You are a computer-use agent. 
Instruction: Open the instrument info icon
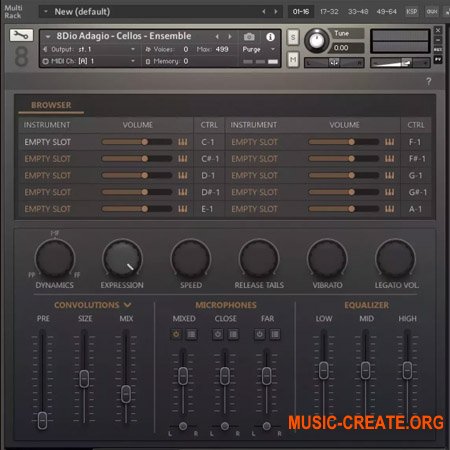pyautogui.click(x=270, y=36)
